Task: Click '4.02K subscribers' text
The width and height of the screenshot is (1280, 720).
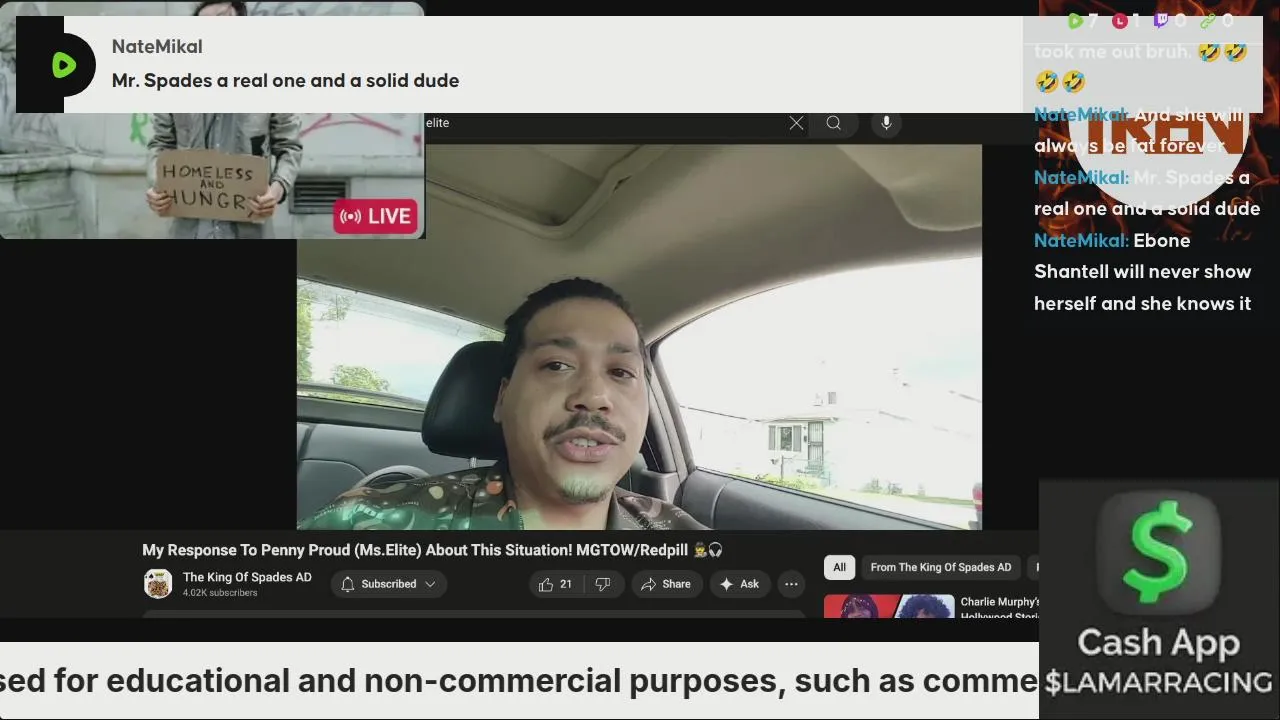Action: coord(220,593)
